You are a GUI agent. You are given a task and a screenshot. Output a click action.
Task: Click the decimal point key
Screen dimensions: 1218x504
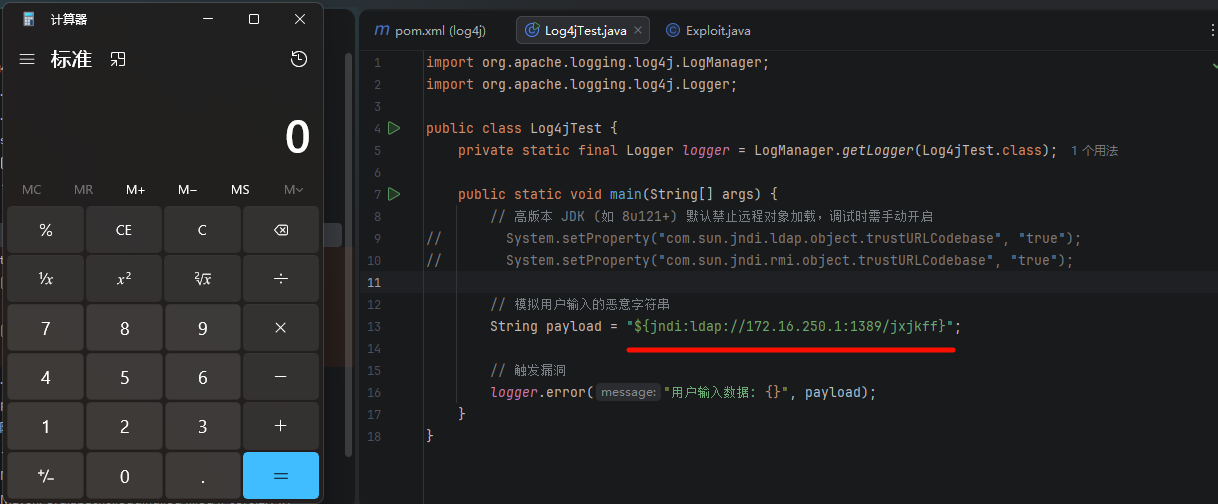pos(202,476)
